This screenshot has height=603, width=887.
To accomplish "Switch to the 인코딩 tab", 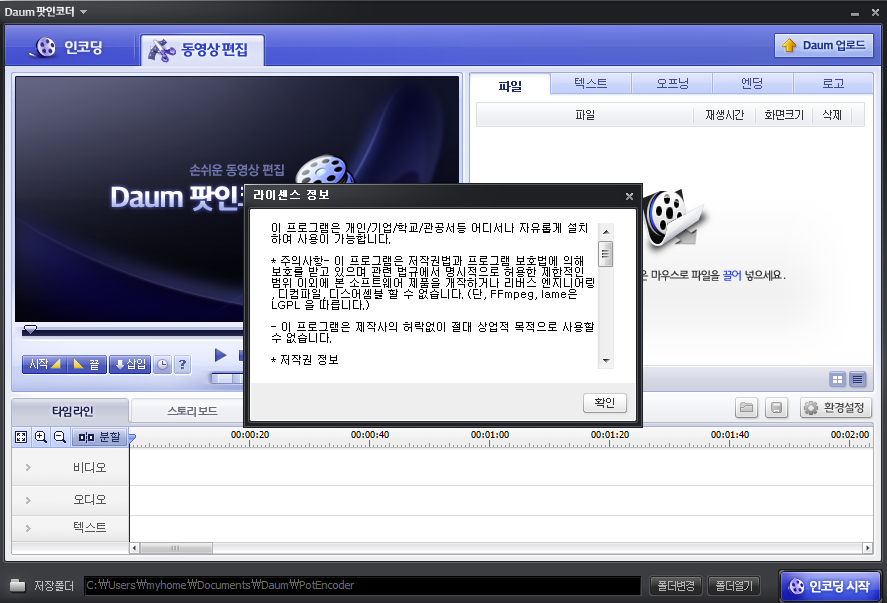I will pos(68,48).
